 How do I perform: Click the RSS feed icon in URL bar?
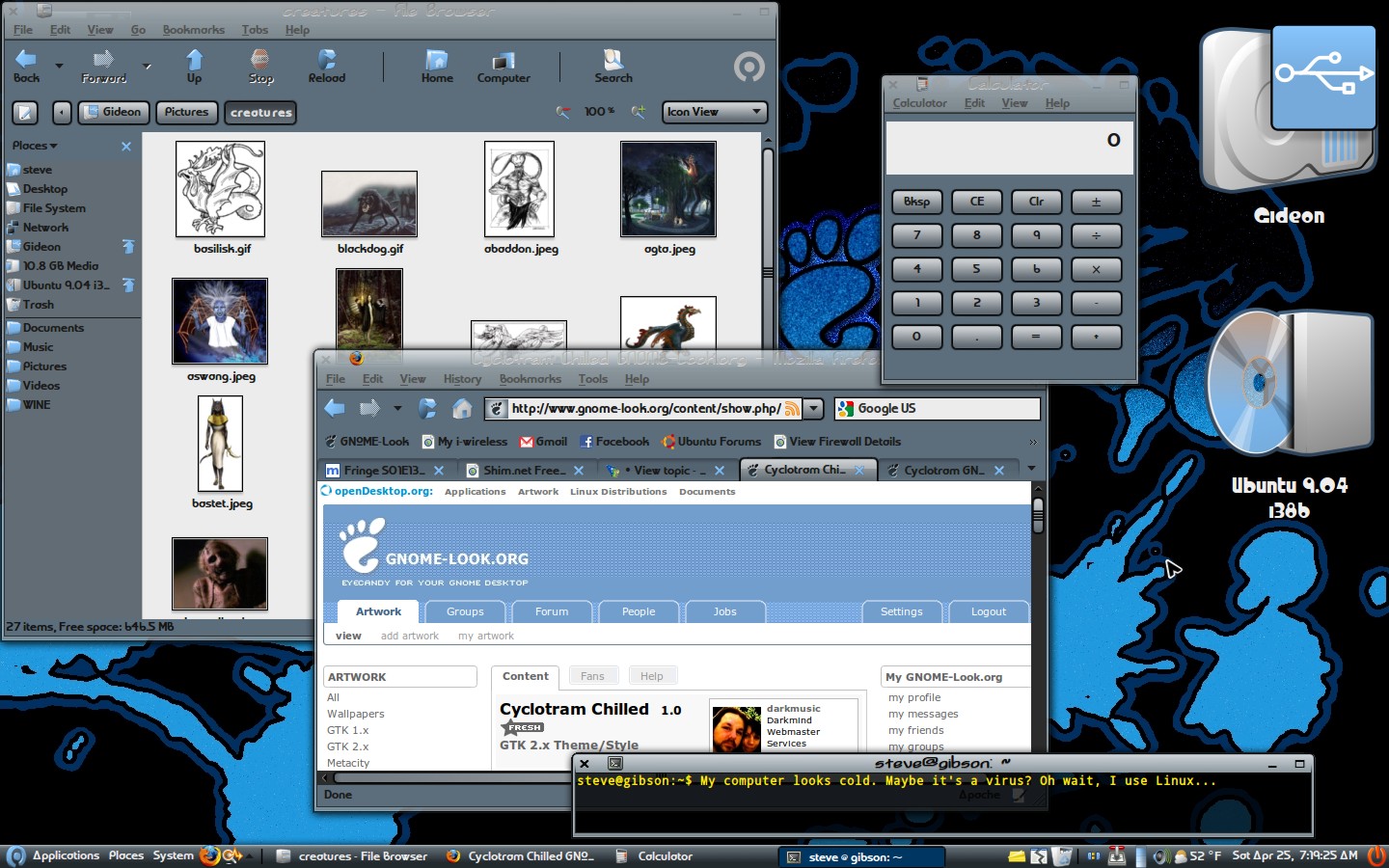[x=792, y=409]
